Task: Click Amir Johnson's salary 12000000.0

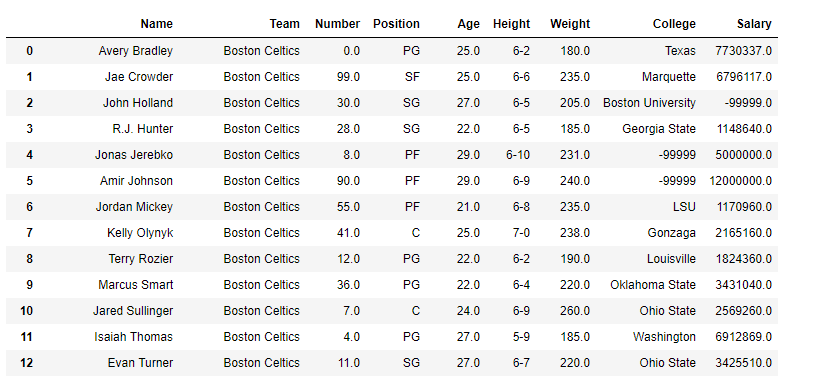Action: coord(740,181)
